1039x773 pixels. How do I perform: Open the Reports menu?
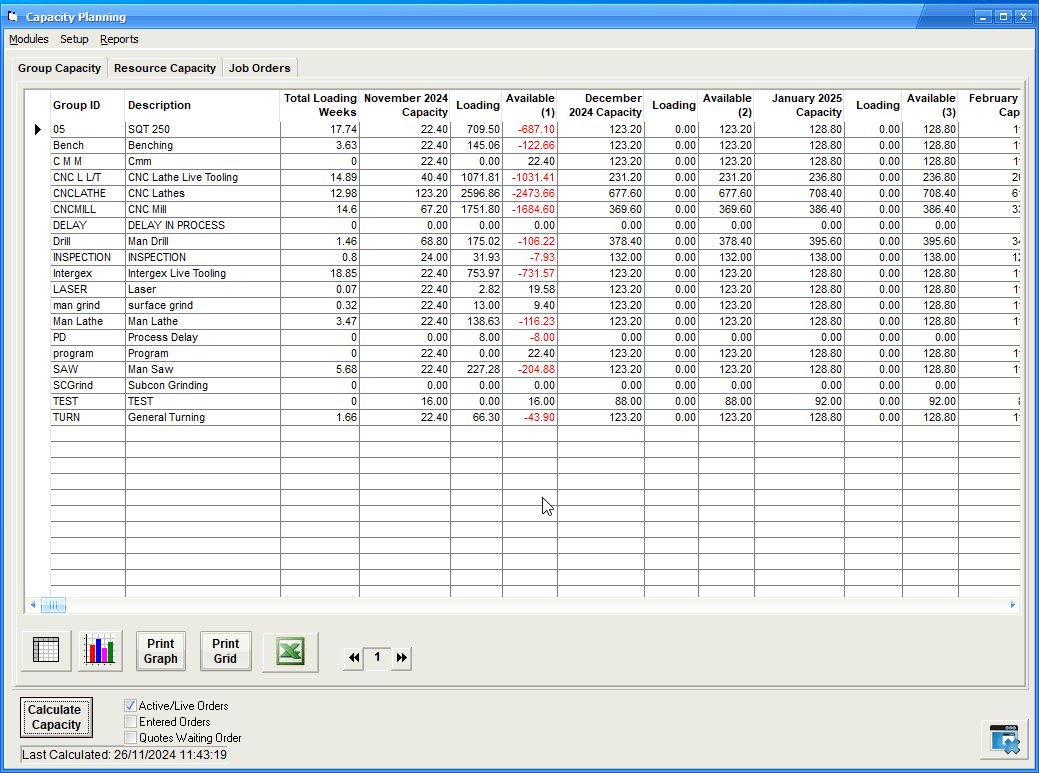119,40
